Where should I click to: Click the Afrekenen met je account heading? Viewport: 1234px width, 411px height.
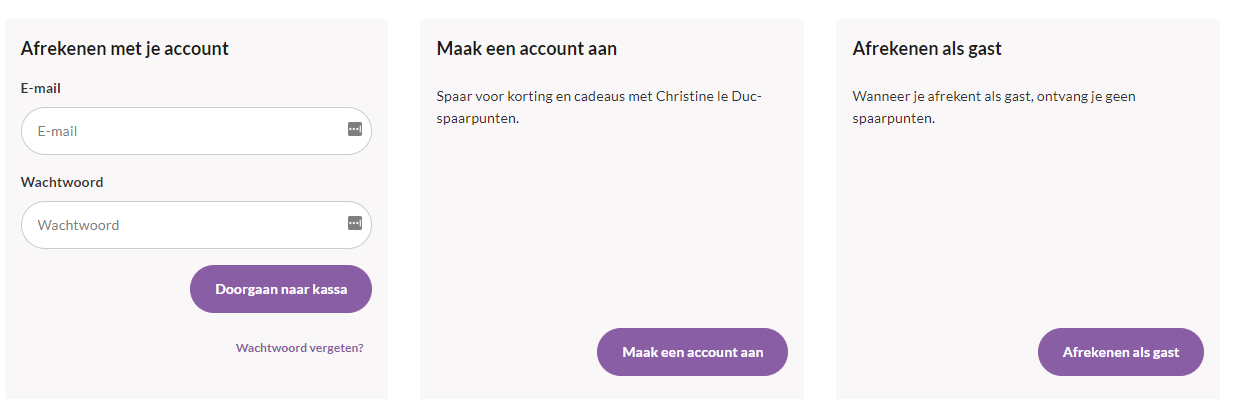[x=125, y=48]
